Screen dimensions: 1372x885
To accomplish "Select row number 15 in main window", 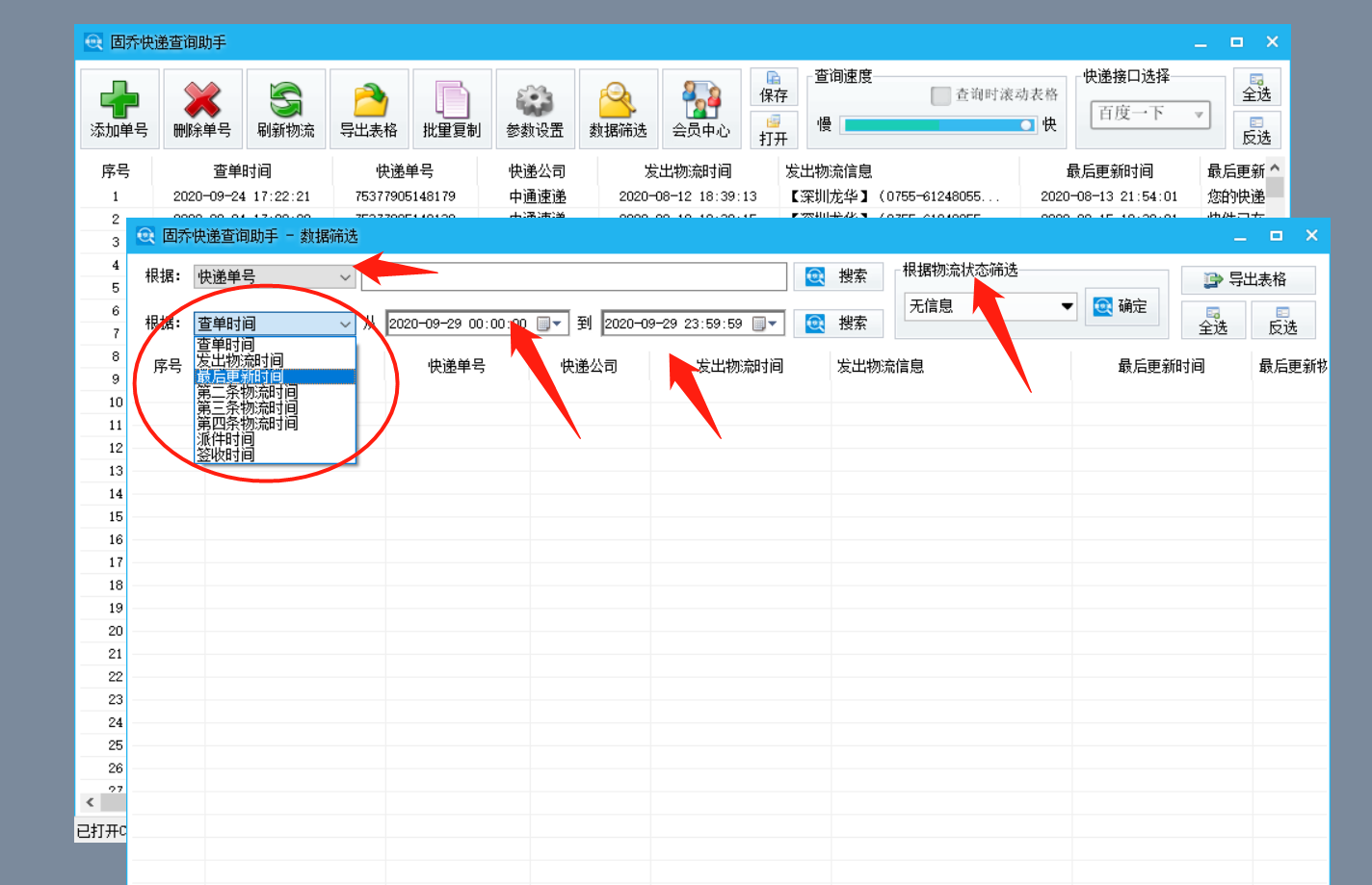I will pyautogui.click(x=116, y=517).
